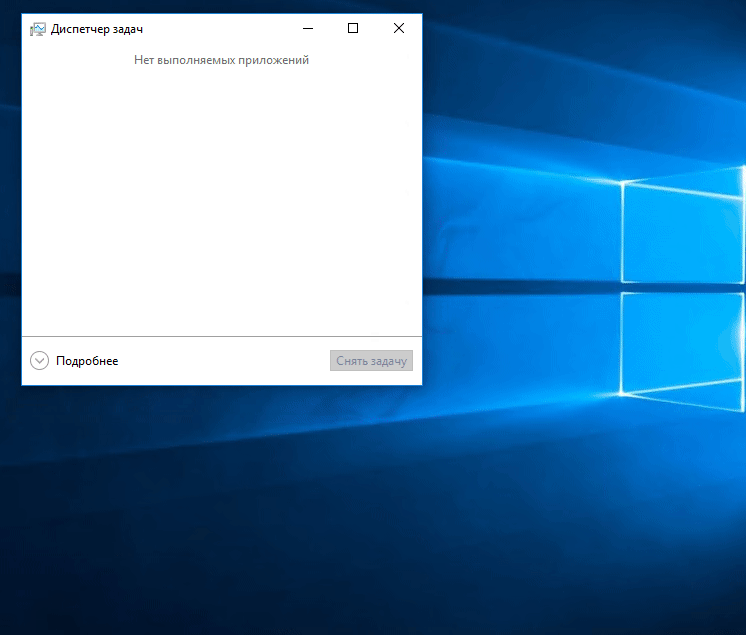The width and height of the screenshot is (746, 635).
Task: Click the Снять задачу button
Action: point(371,361)
